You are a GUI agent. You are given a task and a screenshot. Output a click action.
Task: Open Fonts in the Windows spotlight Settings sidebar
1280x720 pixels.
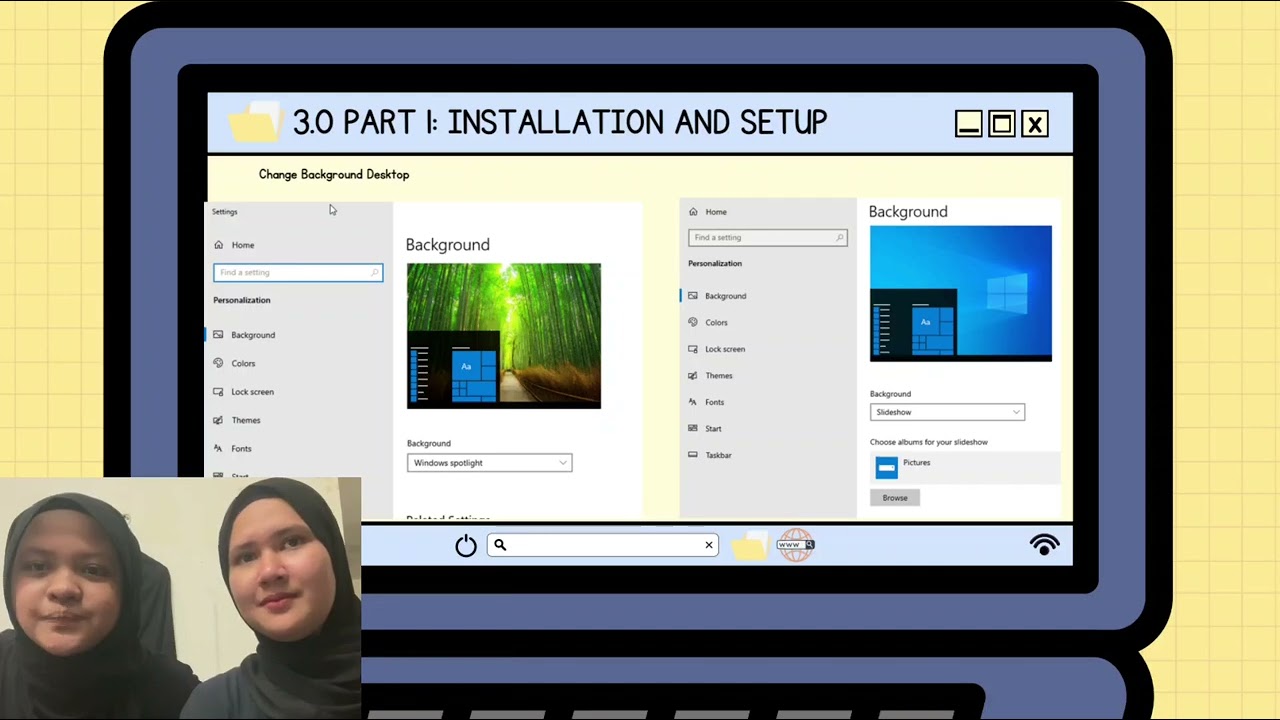(x=241, y=449)
